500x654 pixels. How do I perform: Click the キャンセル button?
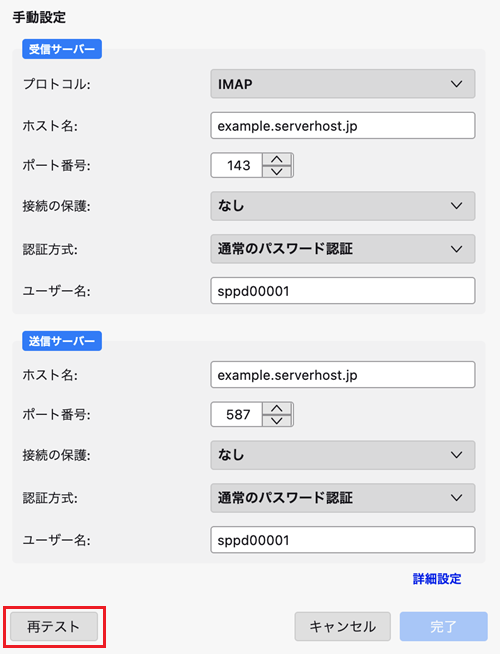click(342, 626)
